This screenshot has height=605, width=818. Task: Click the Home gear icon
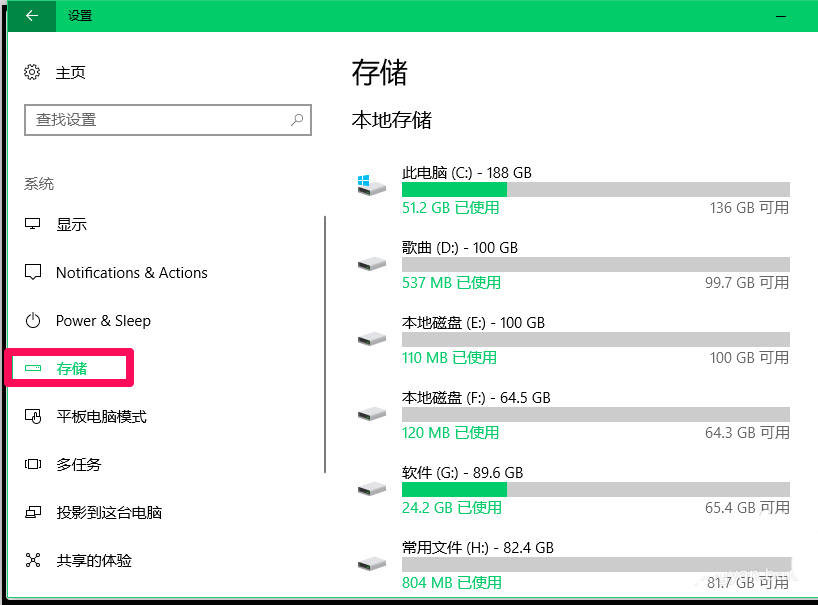click(x=33, y=72)
